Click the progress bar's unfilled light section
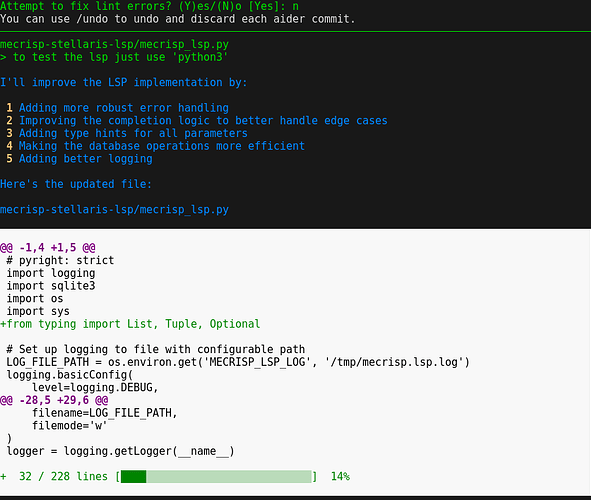The height and width of the screenshot is (500, 591). click(x=229, y=477)
